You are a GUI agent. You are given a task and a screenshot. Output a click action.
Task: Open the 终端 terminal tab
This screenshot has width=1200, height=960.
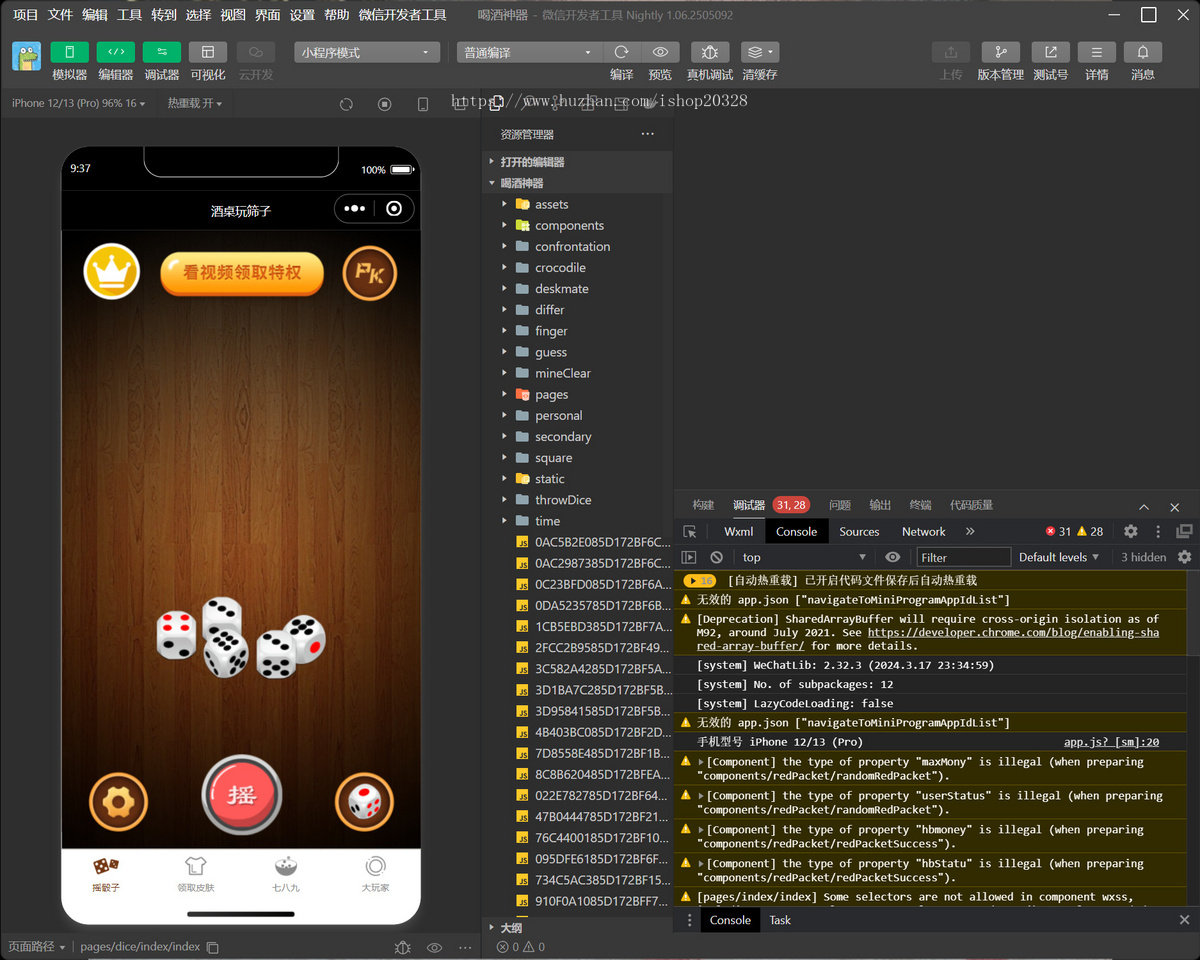pyautogui.click(x=920, y=505)
